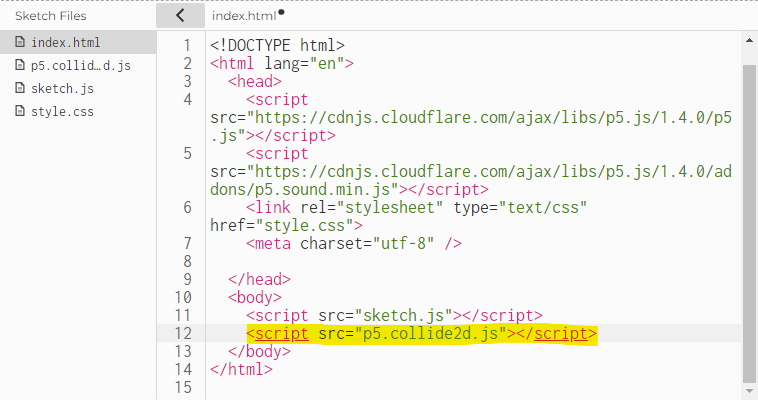Click line number 8 in the gutter
This screenshot has width=758, height=400.
[x=188, y=262]
